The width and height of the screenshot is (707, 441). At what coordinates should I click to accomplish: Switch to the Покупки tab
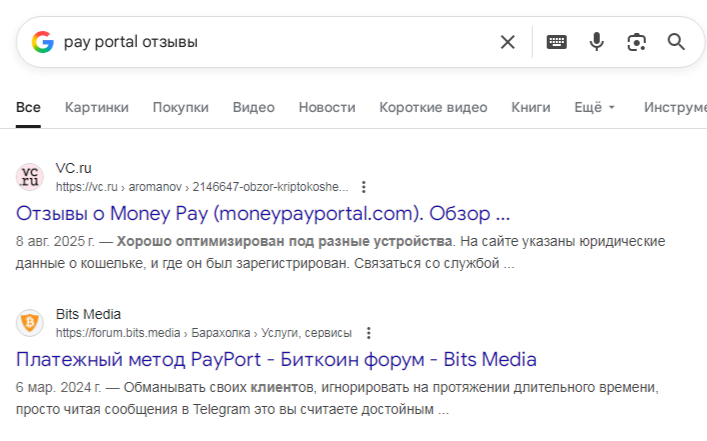(x=181, y=107)
